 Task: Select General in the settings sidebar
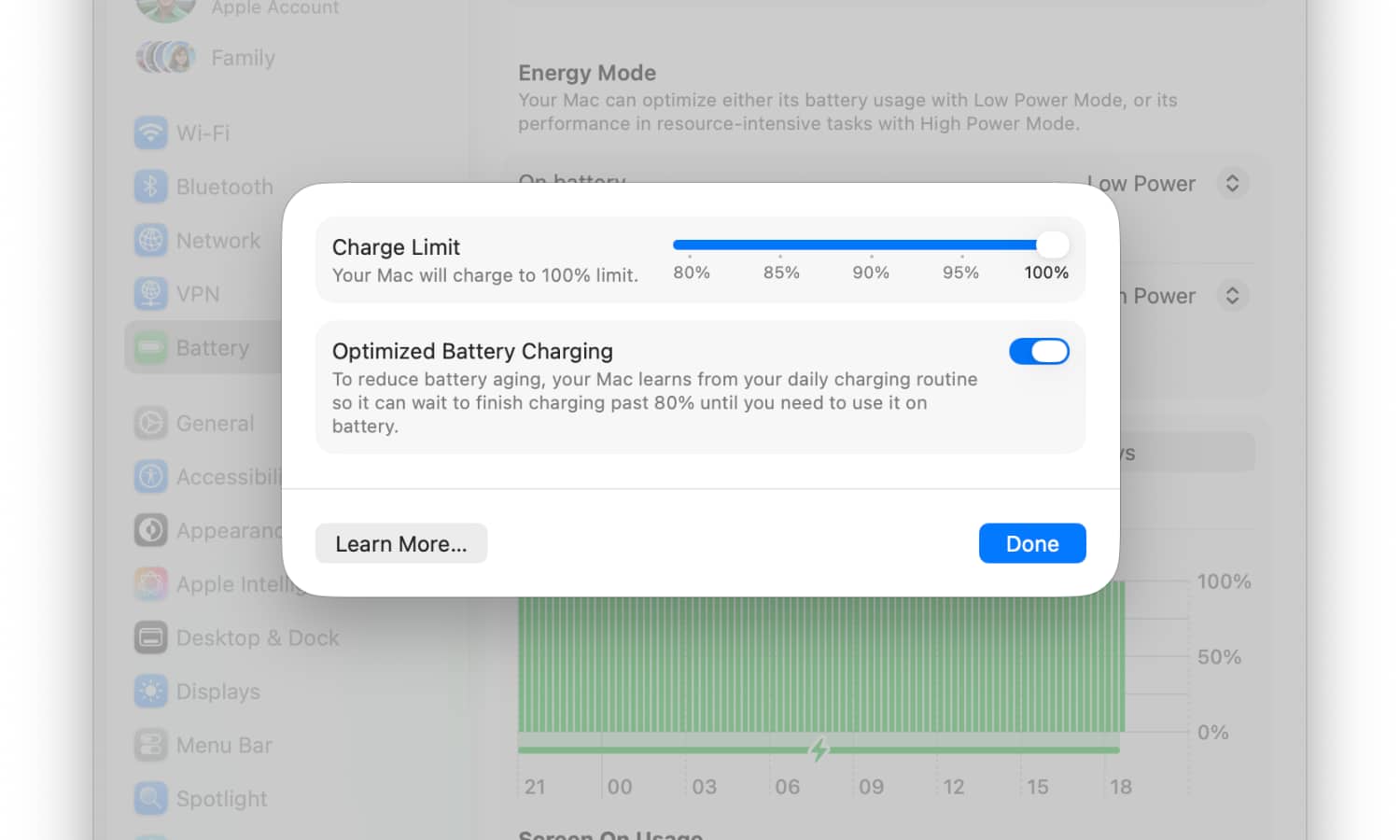(151, 423)
